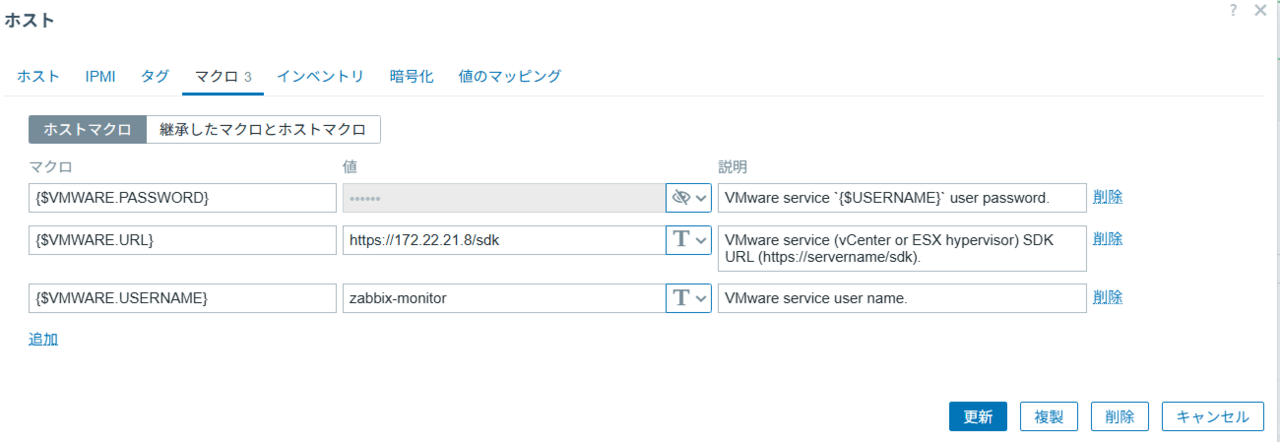Click the help question mark icon

coord(1234,9)
